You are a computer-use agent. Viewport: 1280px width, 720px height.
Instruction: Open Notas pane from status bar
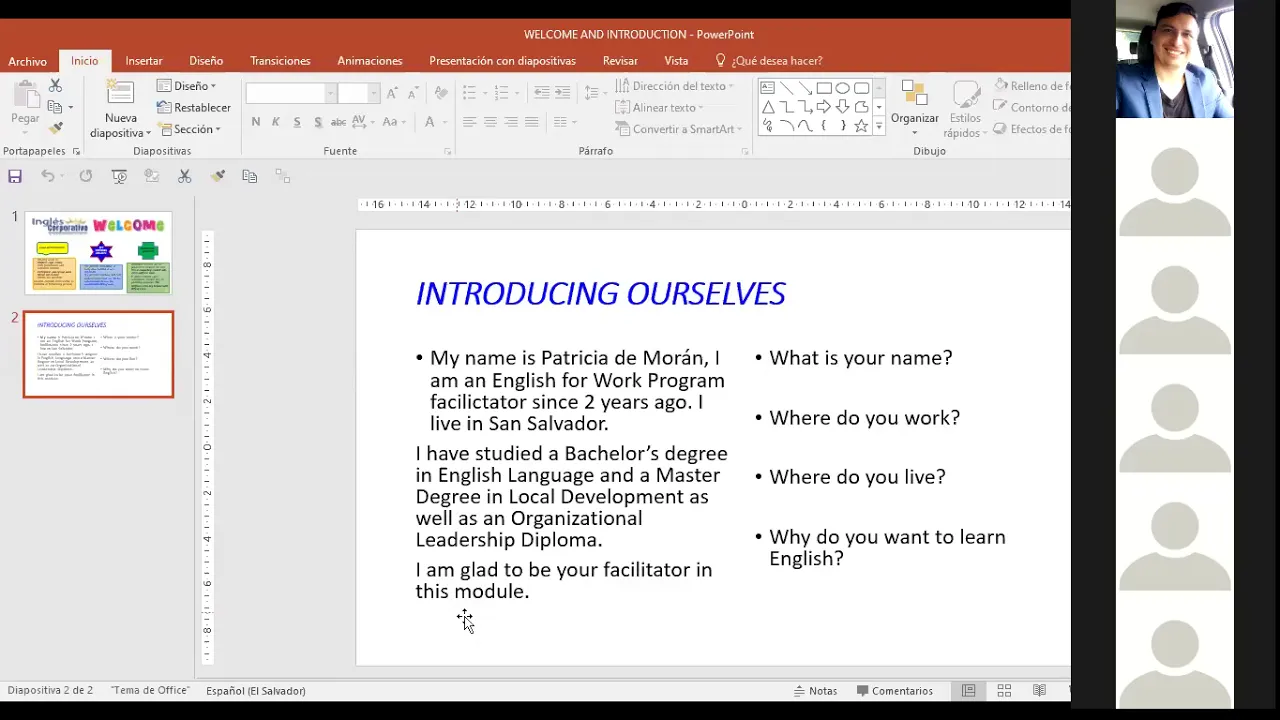pyautogui.click(x=816, y=691)
